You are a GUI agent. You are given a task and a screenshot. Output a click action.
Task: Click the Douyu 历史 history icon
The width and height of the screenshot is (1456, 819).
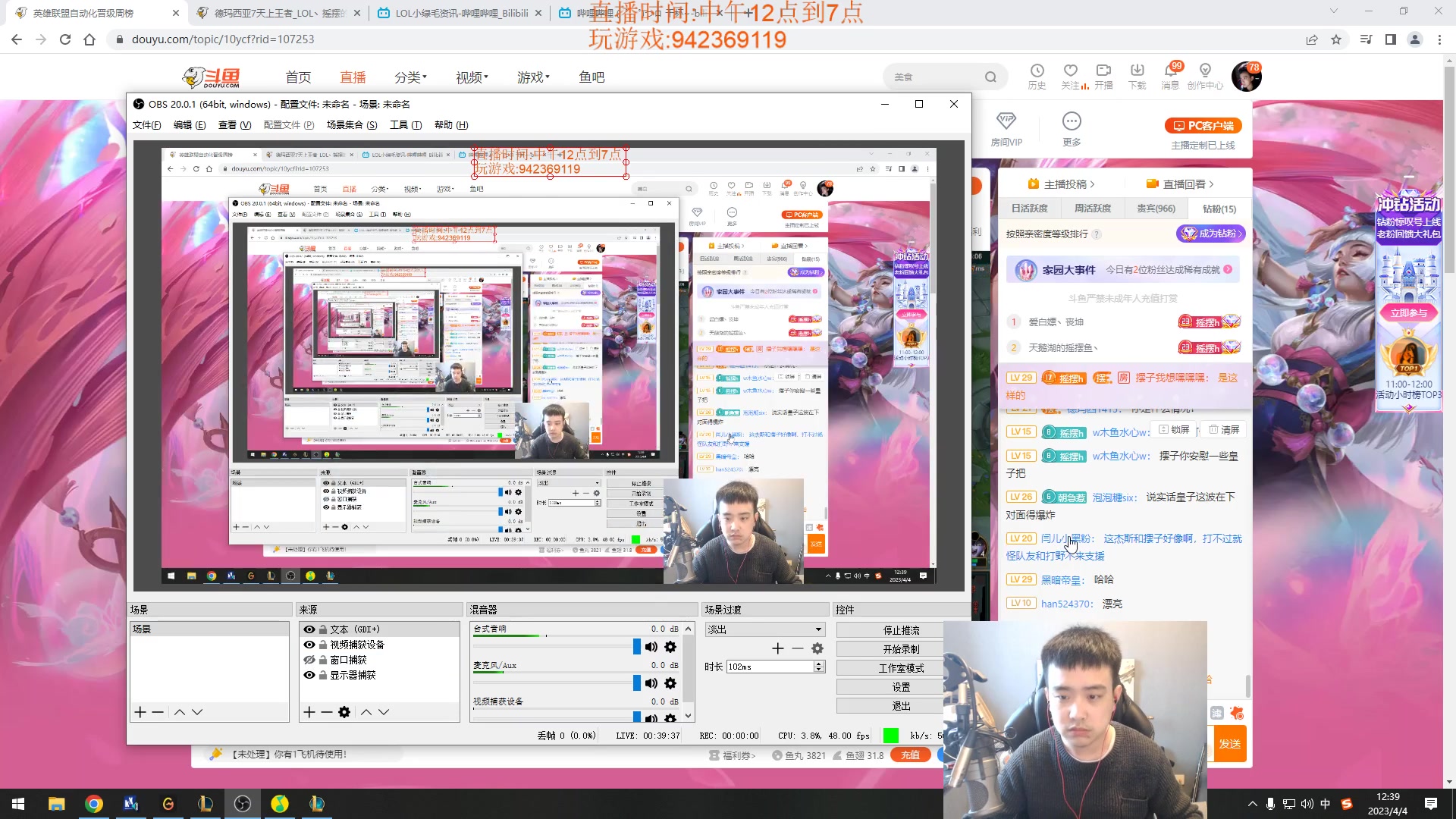[1037, 77]
